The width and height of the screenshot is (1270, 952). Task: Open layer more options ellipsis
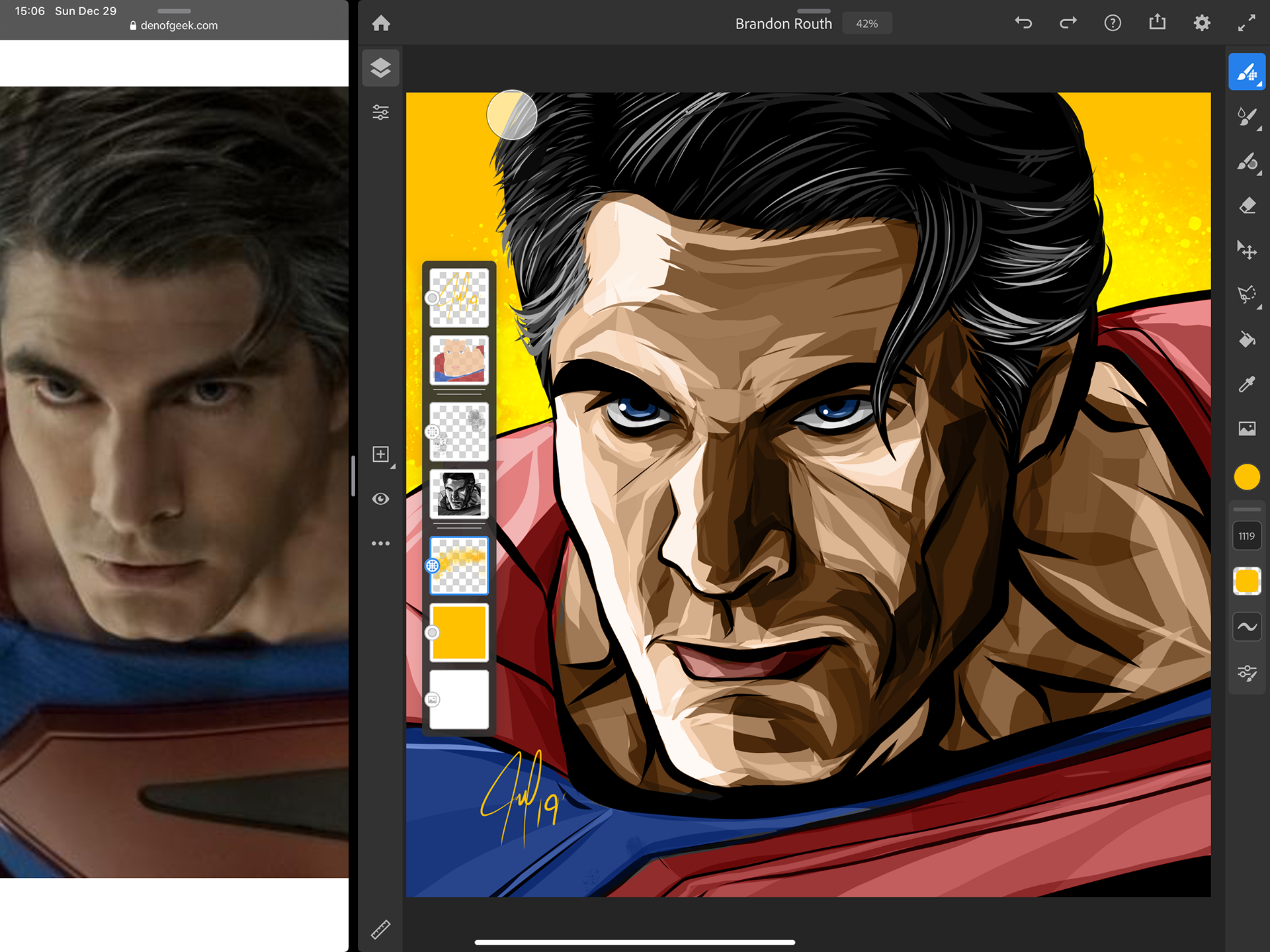(380, 543)
